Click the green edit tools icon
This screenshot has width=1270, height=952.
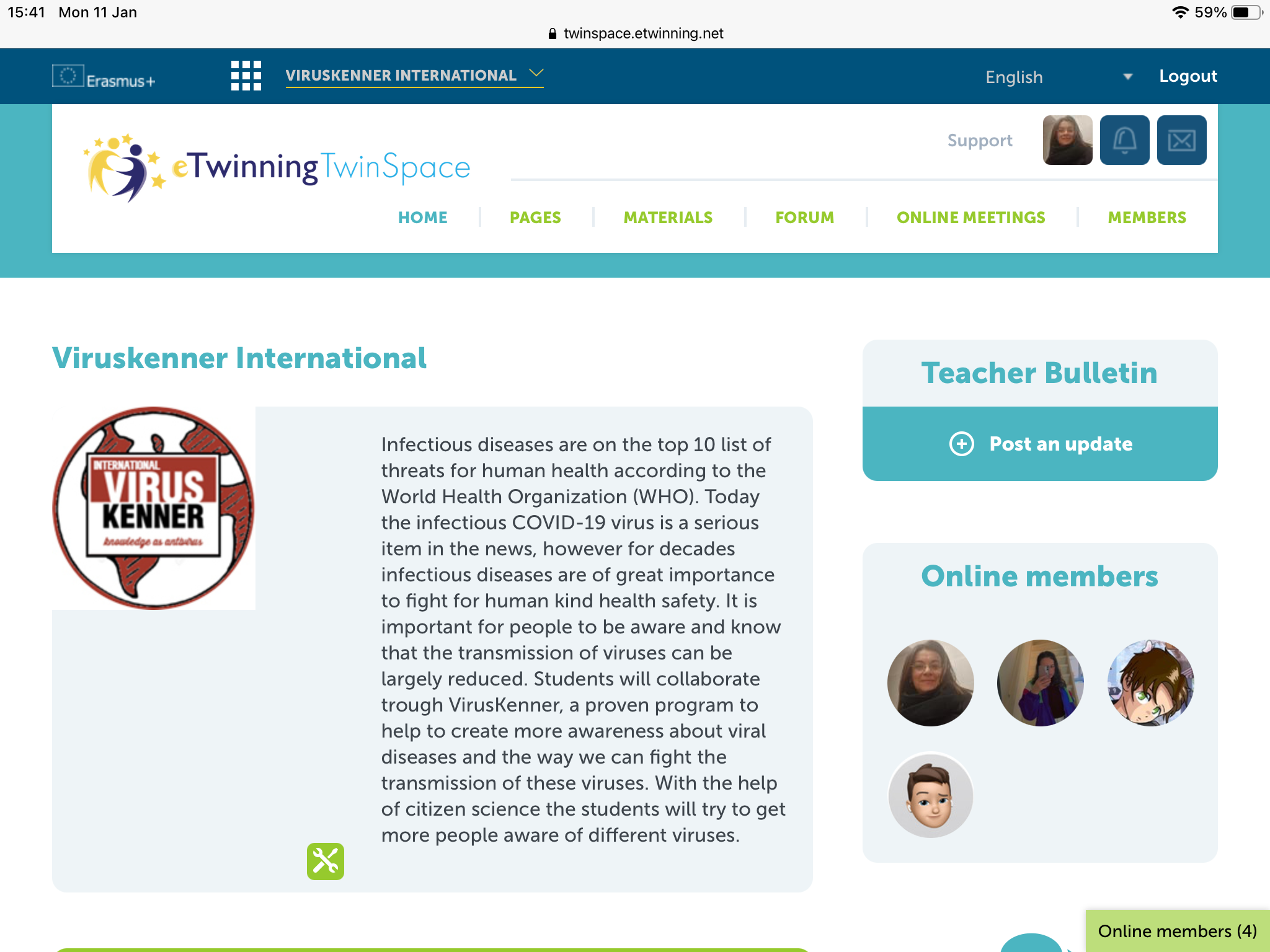tap(325, 861)
